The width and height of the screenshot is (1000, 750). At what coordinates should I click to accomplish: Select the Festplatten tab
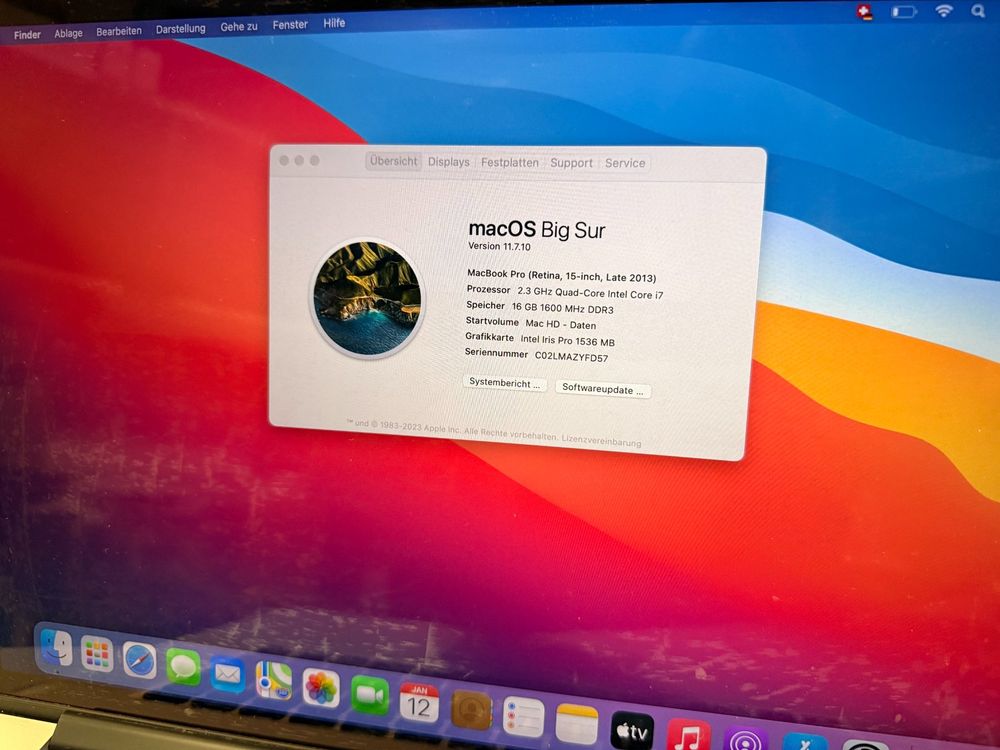pyautogui.click(x=510, y=162)
